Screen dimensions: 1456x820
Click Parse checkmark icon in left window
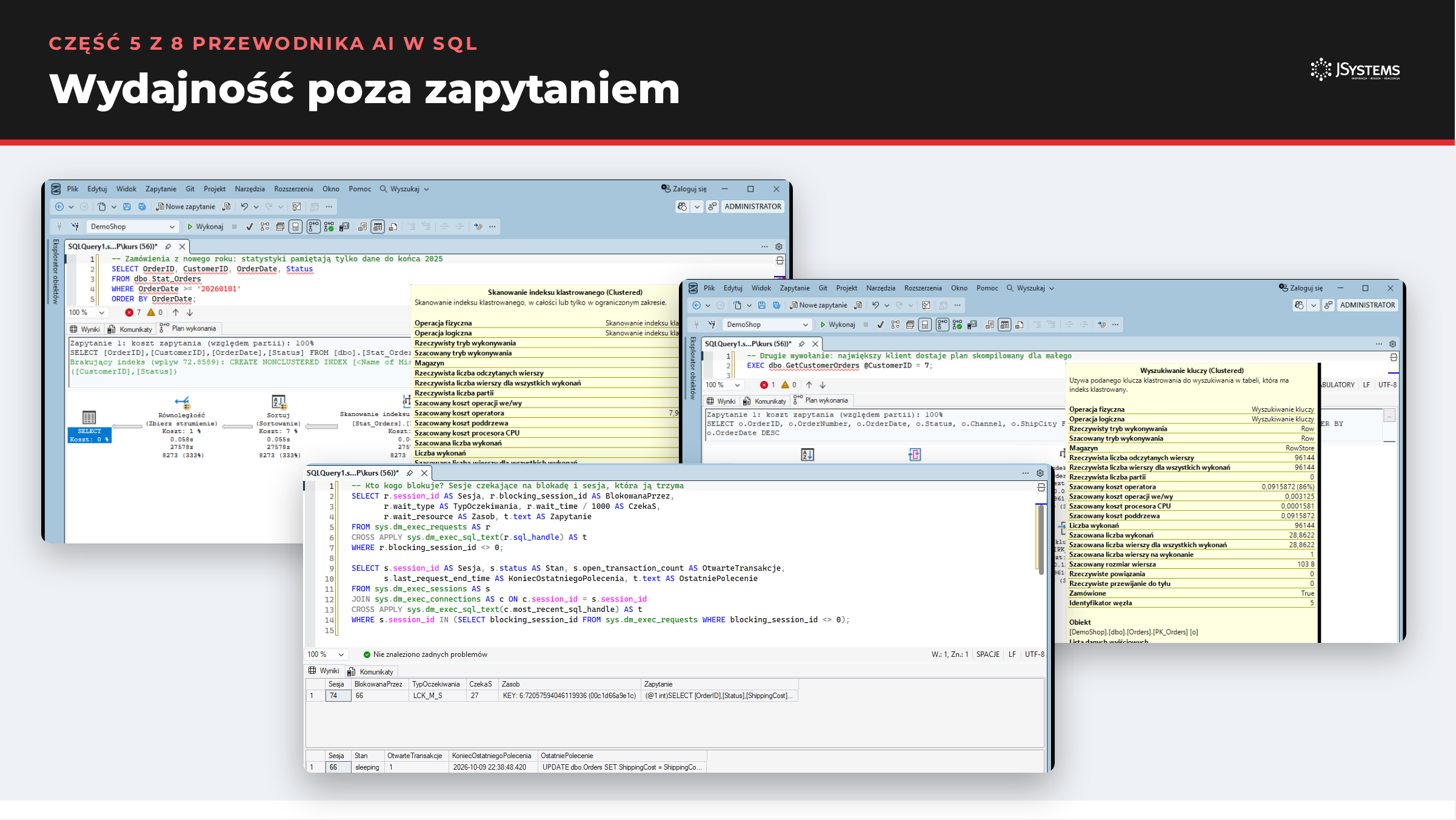point(249,227)
